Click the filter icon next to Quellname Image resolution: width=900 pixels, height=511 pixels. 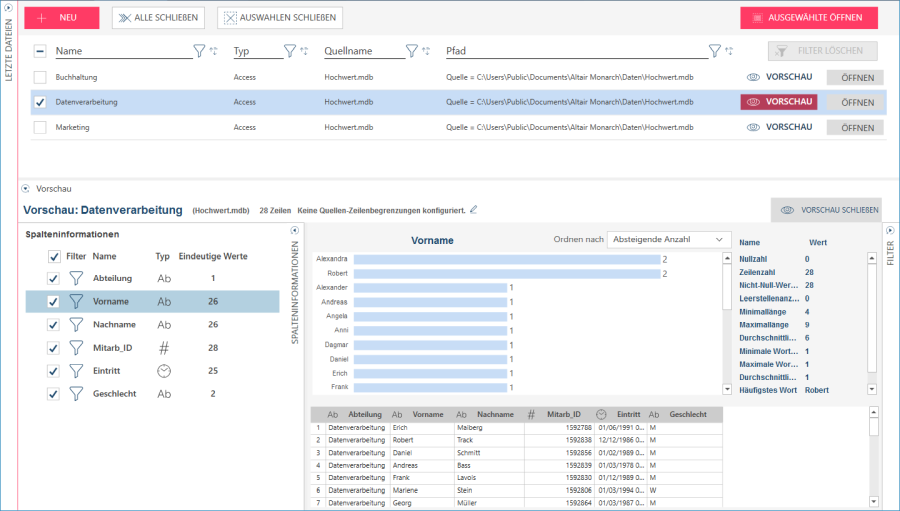pyautogui.click(x=412, y=51)
